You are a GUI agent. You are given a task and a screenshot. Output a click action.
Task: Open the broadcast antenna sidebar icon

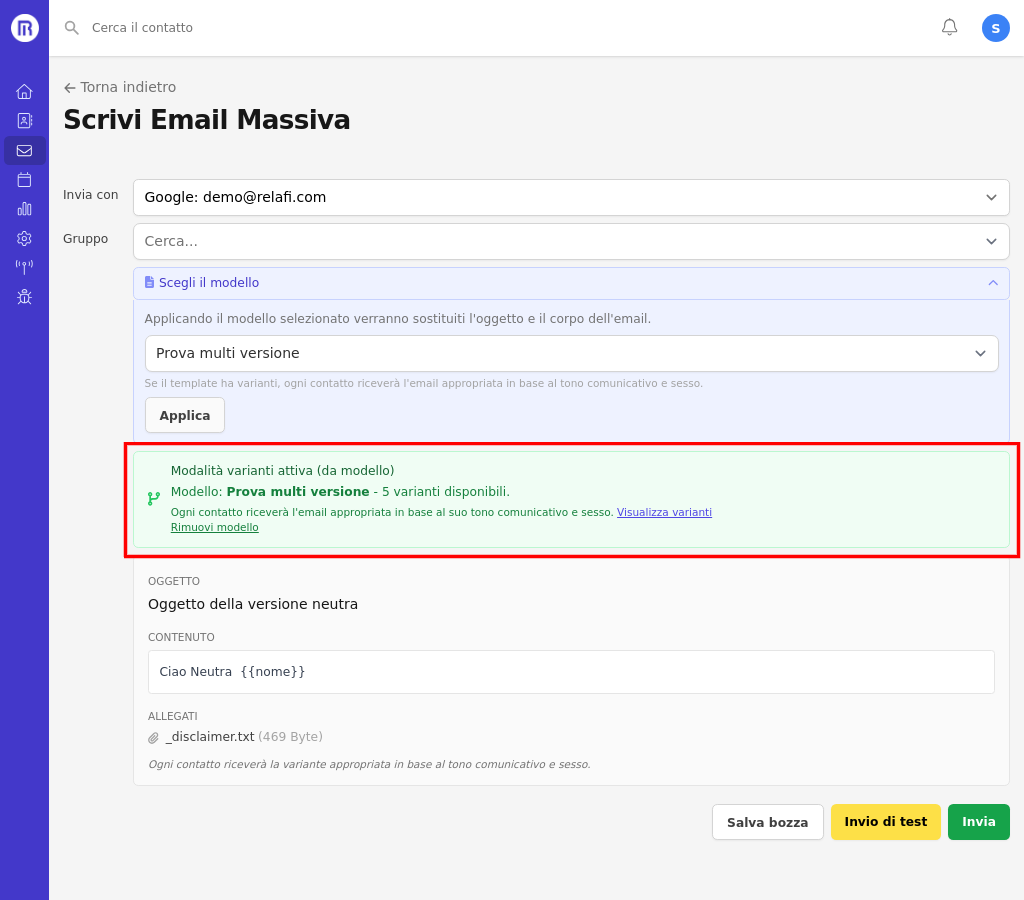tap(24, 267)
